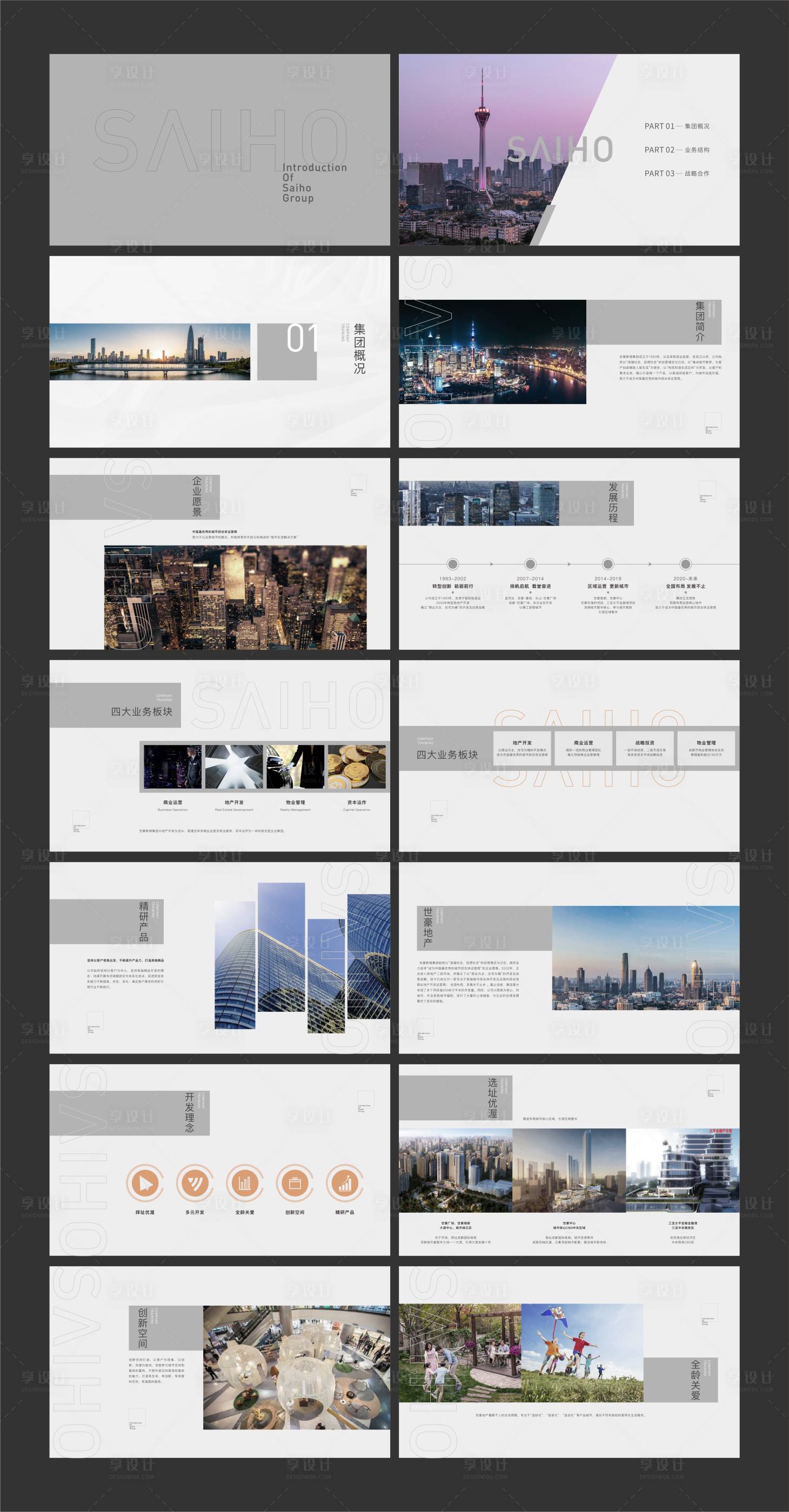The width and height of the screenshot is (789, 1512).
Task: Click the 2014-2019 timeline circle marker
Action: (607, 564)
